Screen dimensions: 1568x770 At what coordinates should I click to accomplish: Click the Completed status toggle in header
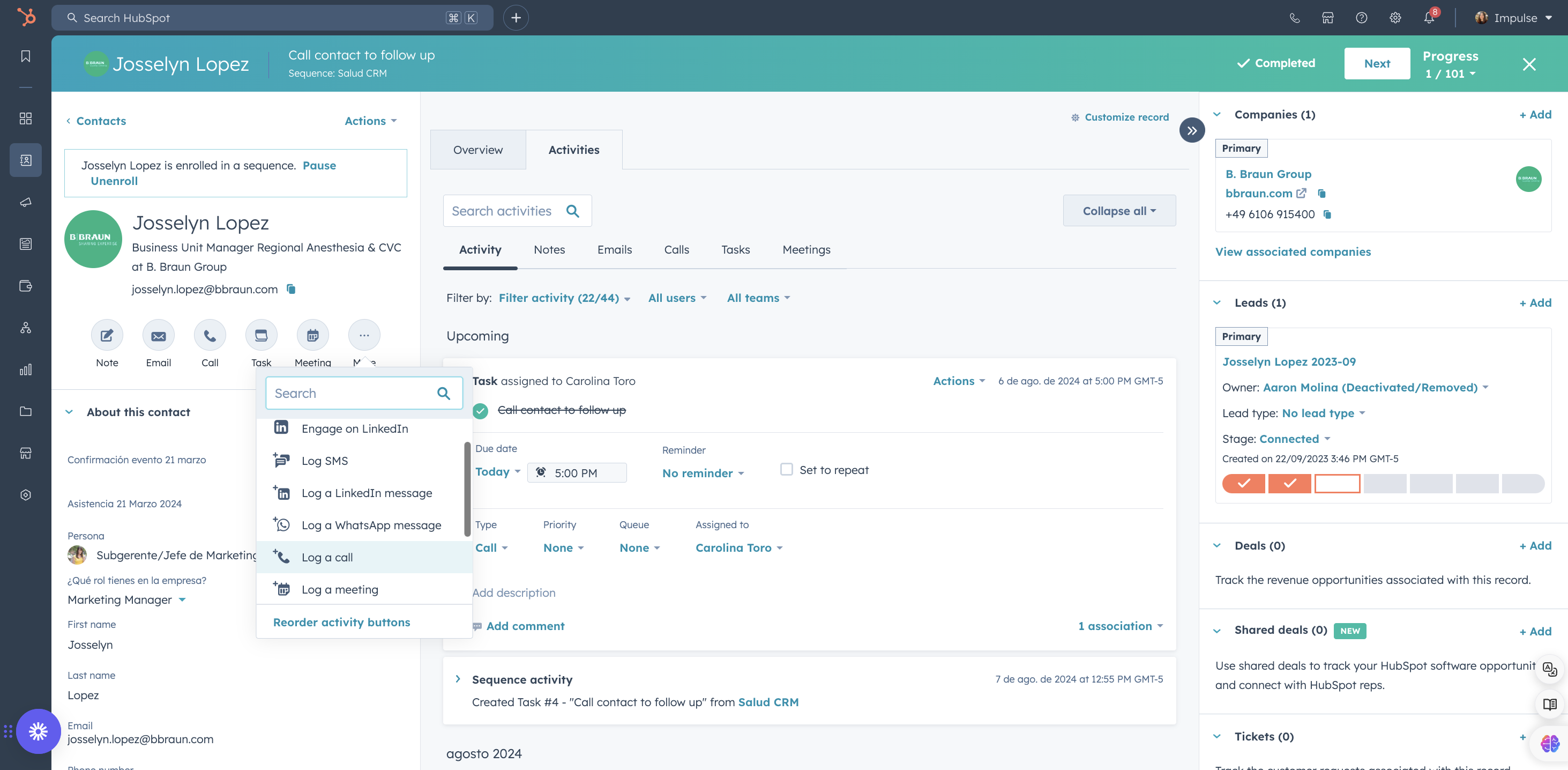(1276, 63)
